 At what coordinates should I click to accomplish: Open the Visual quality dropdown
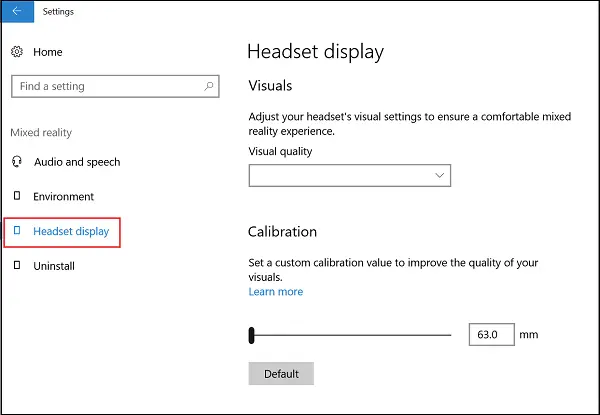point(350,176)
